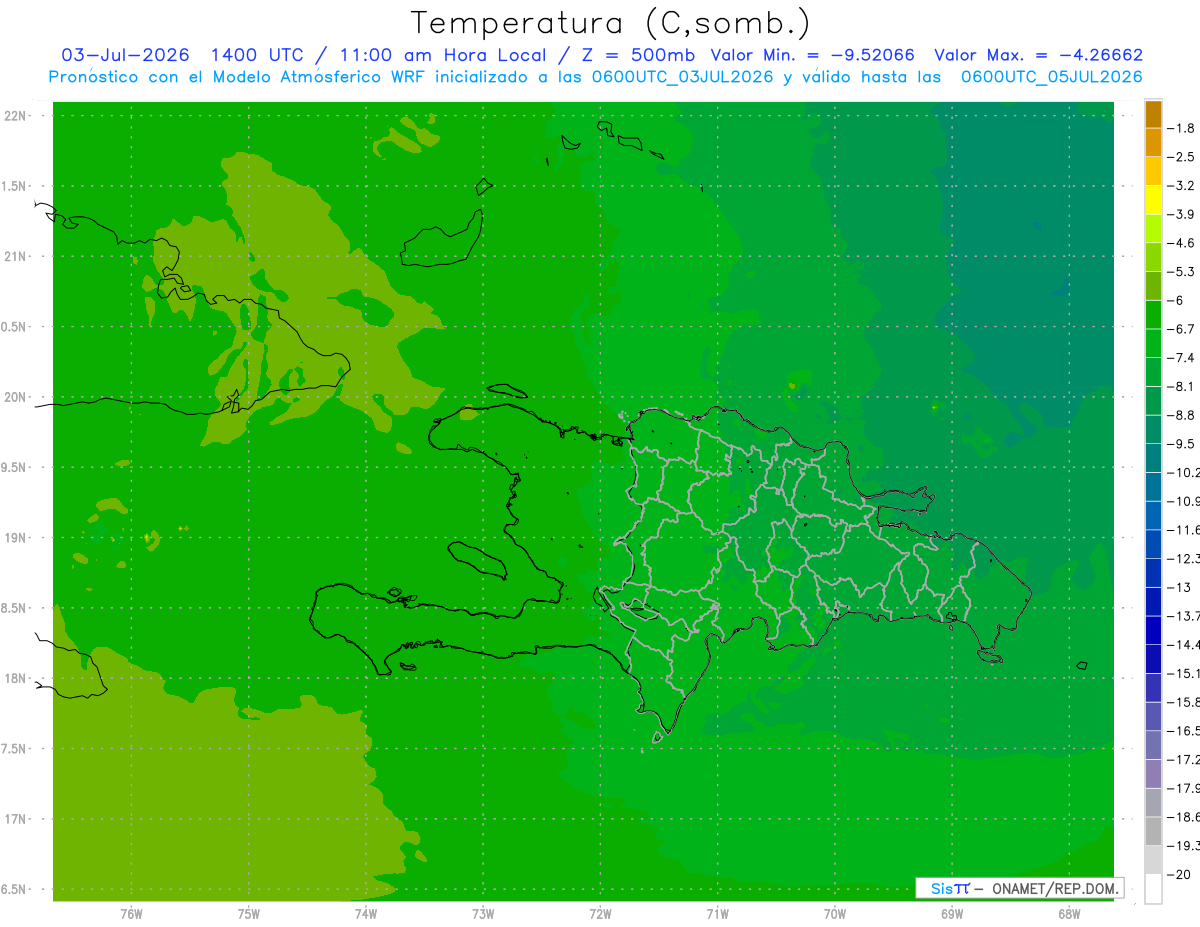
Task: Click the title "Temperatura (C,somb.)"
Action: pyautogui.click(x=610, y=23)
